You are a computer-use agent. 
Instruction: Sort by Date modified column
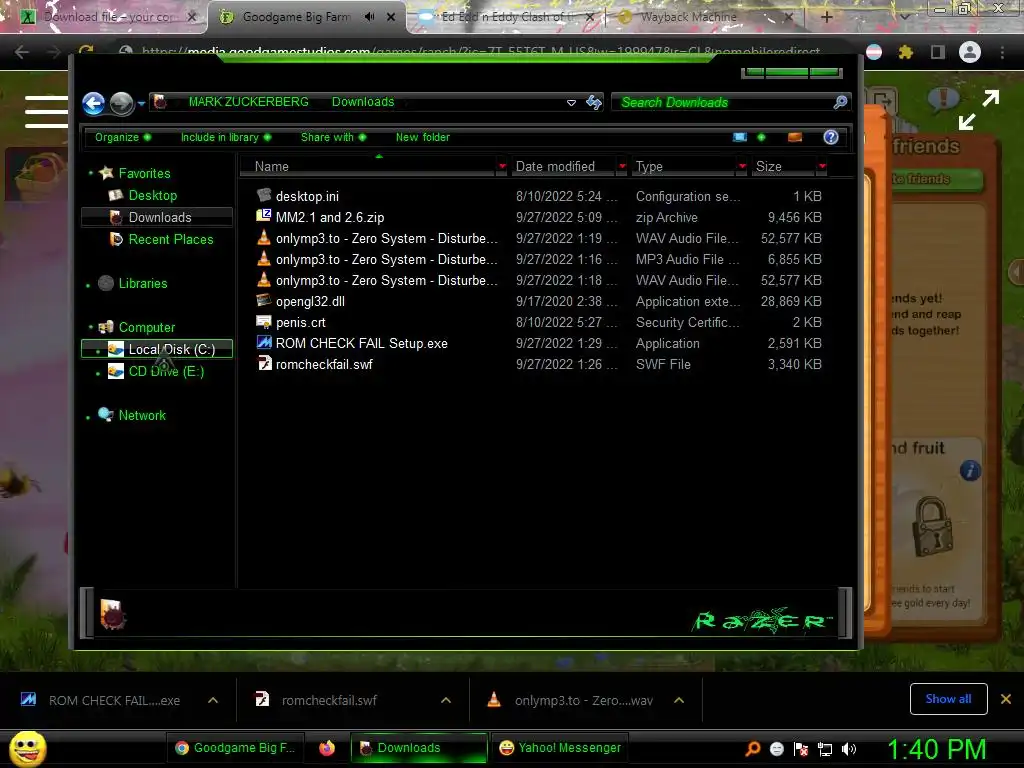pos(562,167)
